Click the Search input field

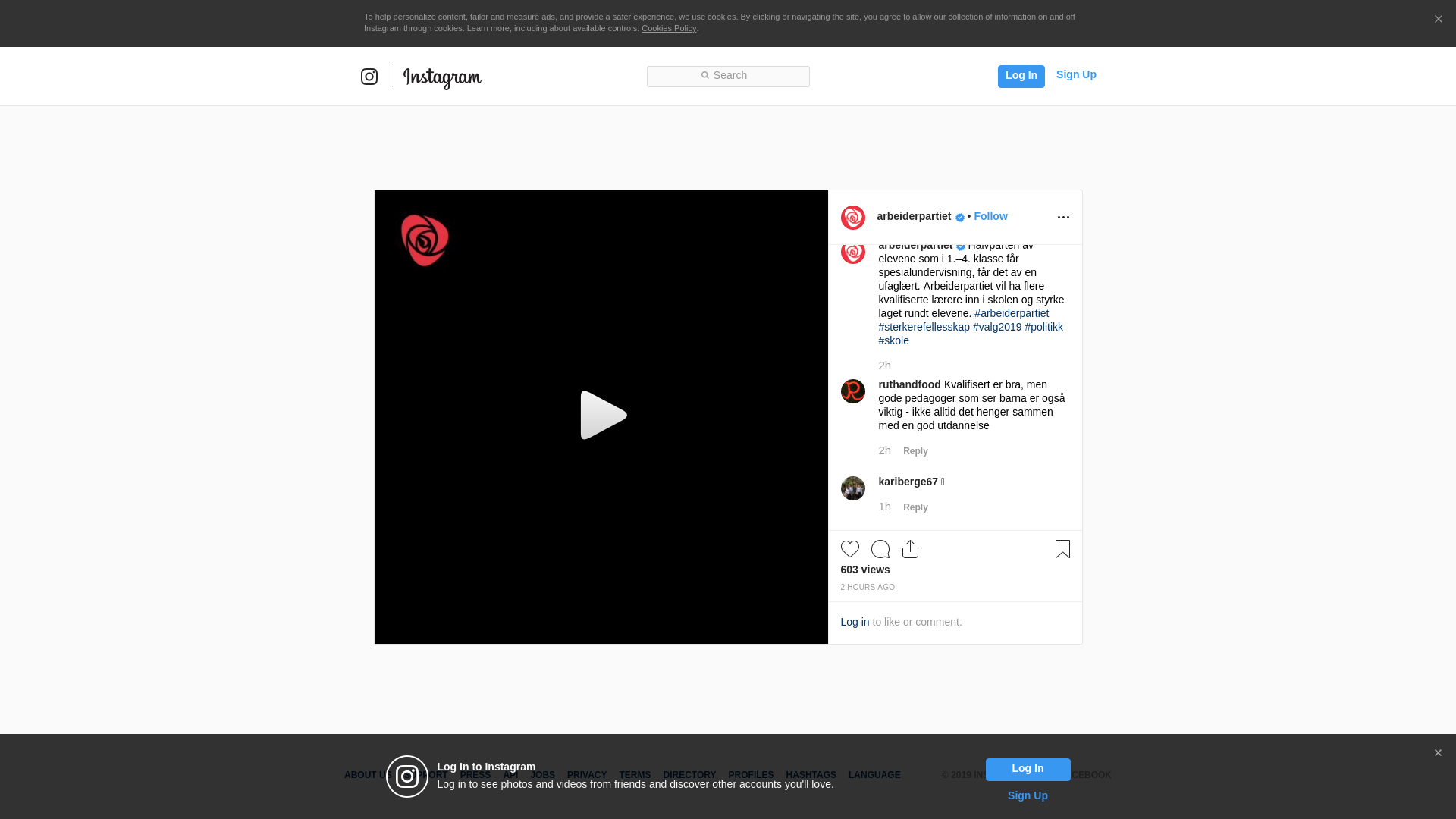click(728, 76)
